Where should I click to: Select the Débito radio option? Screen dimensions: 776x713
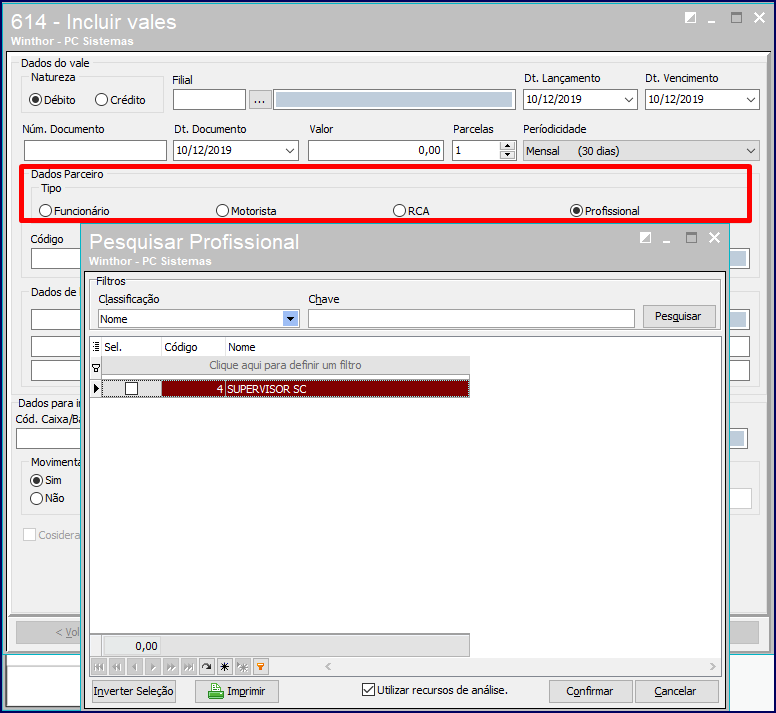[52, 100]
